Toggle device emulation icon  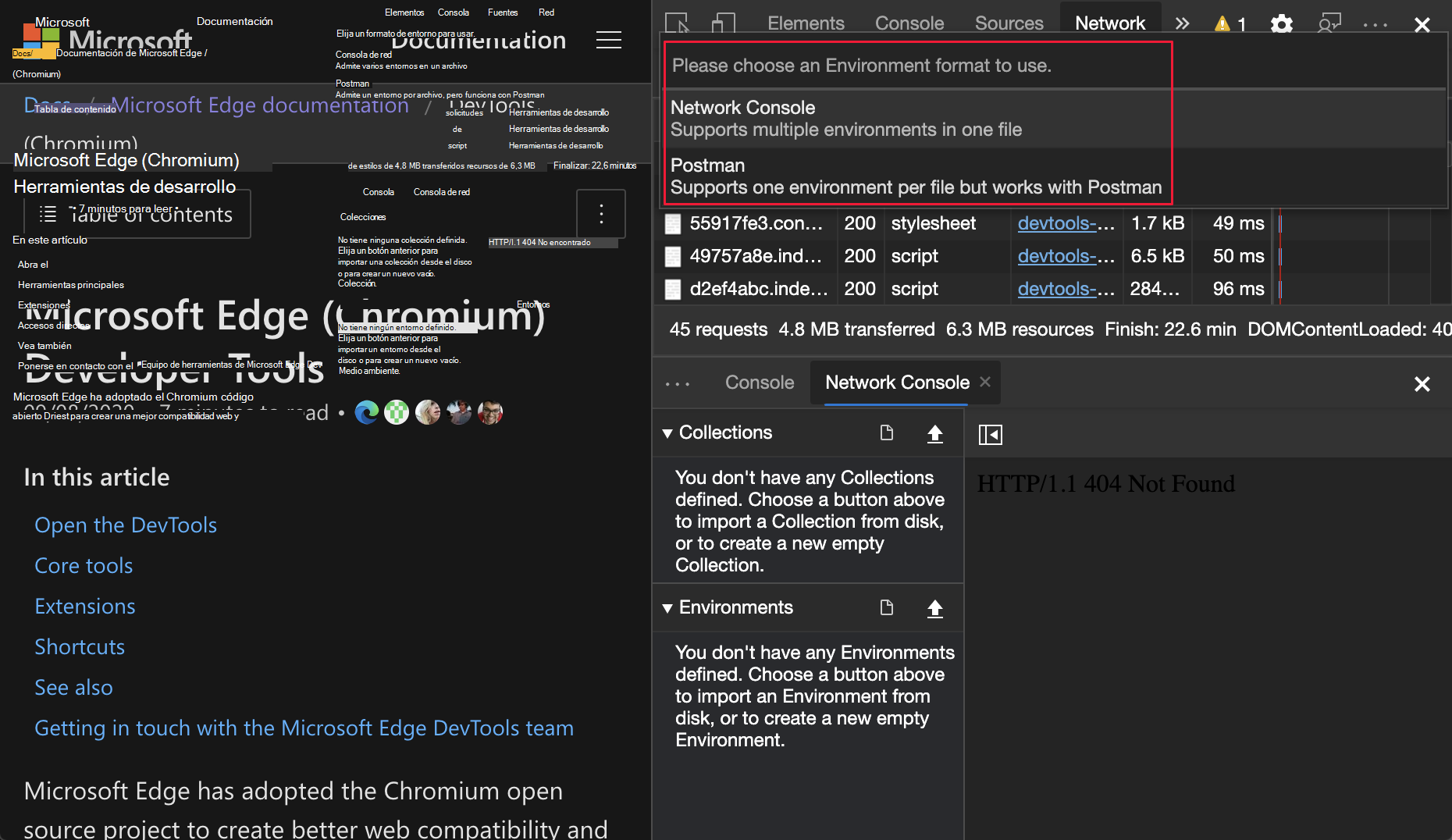(723, 23)
